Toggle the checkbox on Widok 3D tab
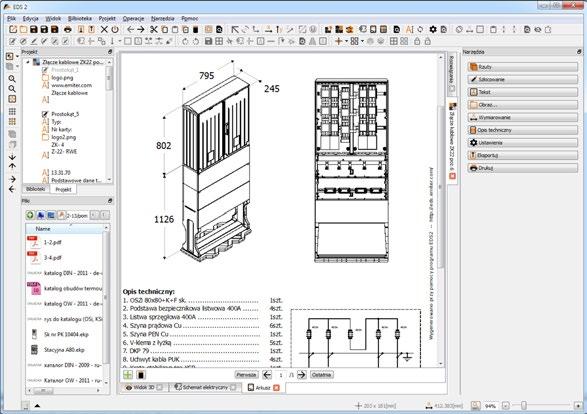The width and height of the screenshot is (587, 414). point(159,387)
